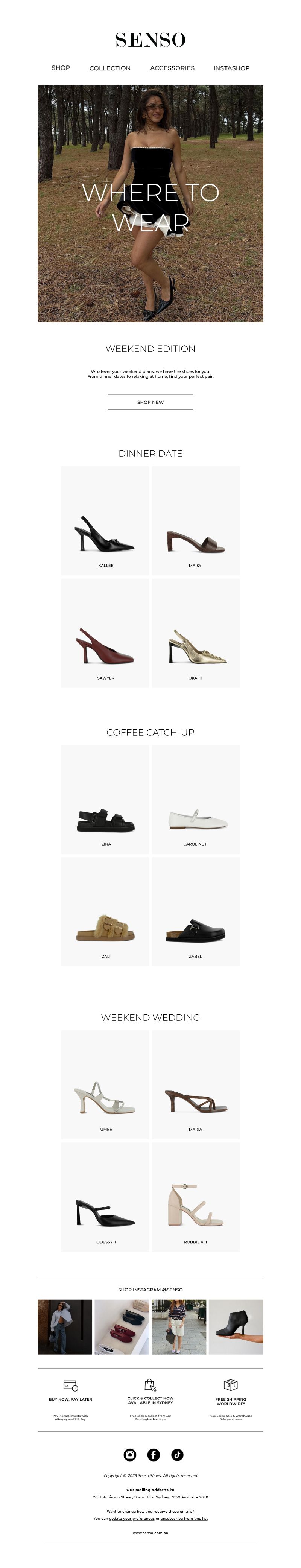Click the update your preferences link

[x=131, y=1518]
